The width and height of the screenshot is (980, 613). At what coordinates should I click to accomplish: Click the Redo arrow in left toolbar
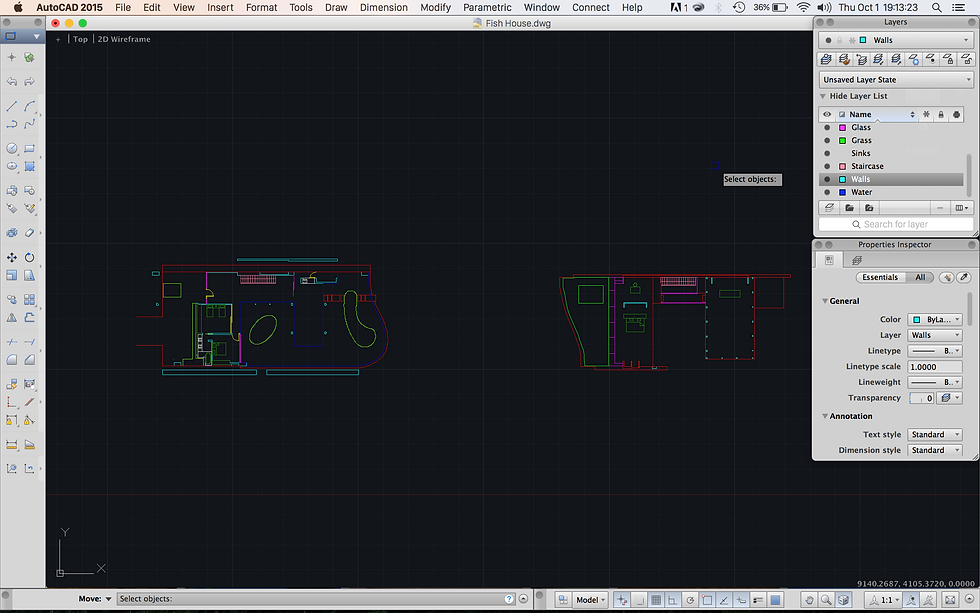click(29, 82)
